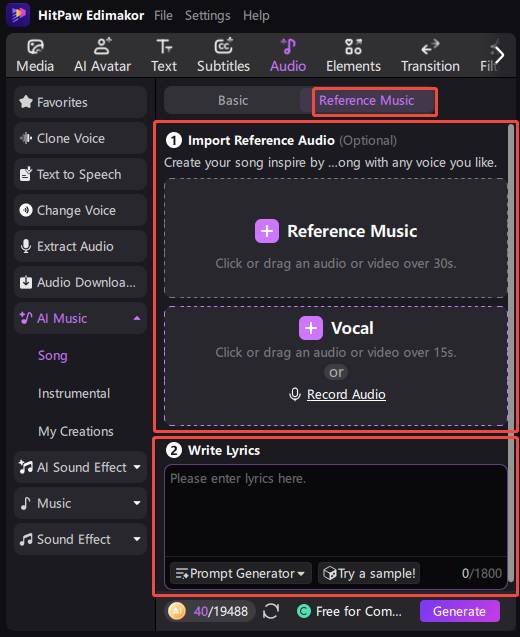This screenshot has height=637, width=520.
Task: Switch to the Basic tab
Action: click(233, 100)
